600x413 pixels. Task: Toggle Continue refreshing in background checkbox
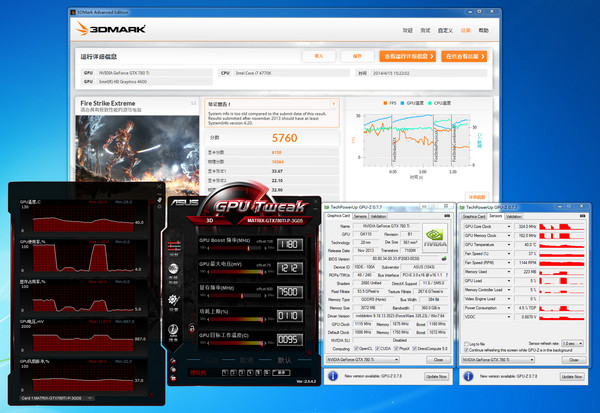pyautogui.click(x=466, y=350)
